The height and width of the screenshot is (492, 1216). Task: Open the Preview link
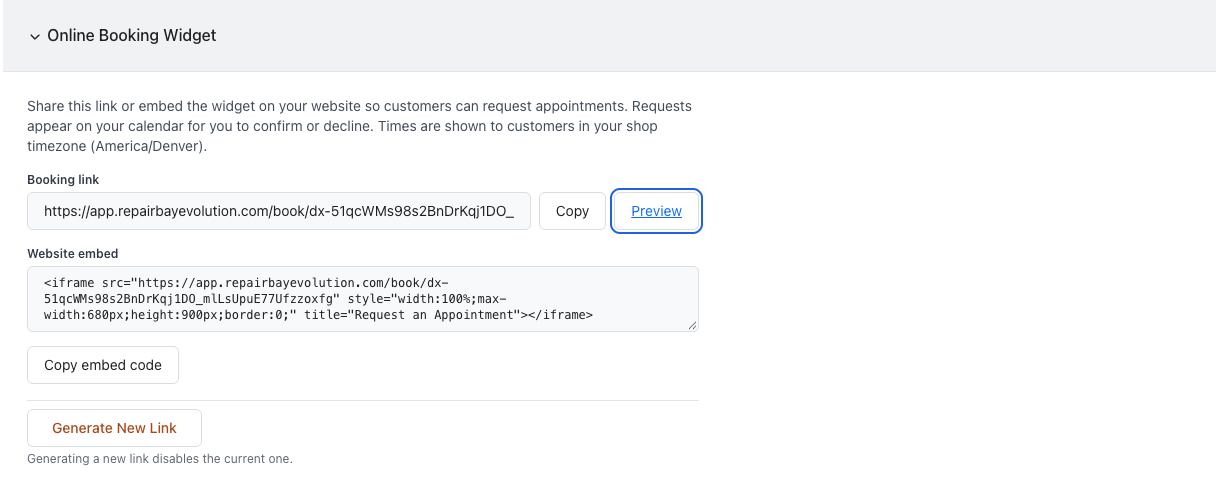point(656,211)
